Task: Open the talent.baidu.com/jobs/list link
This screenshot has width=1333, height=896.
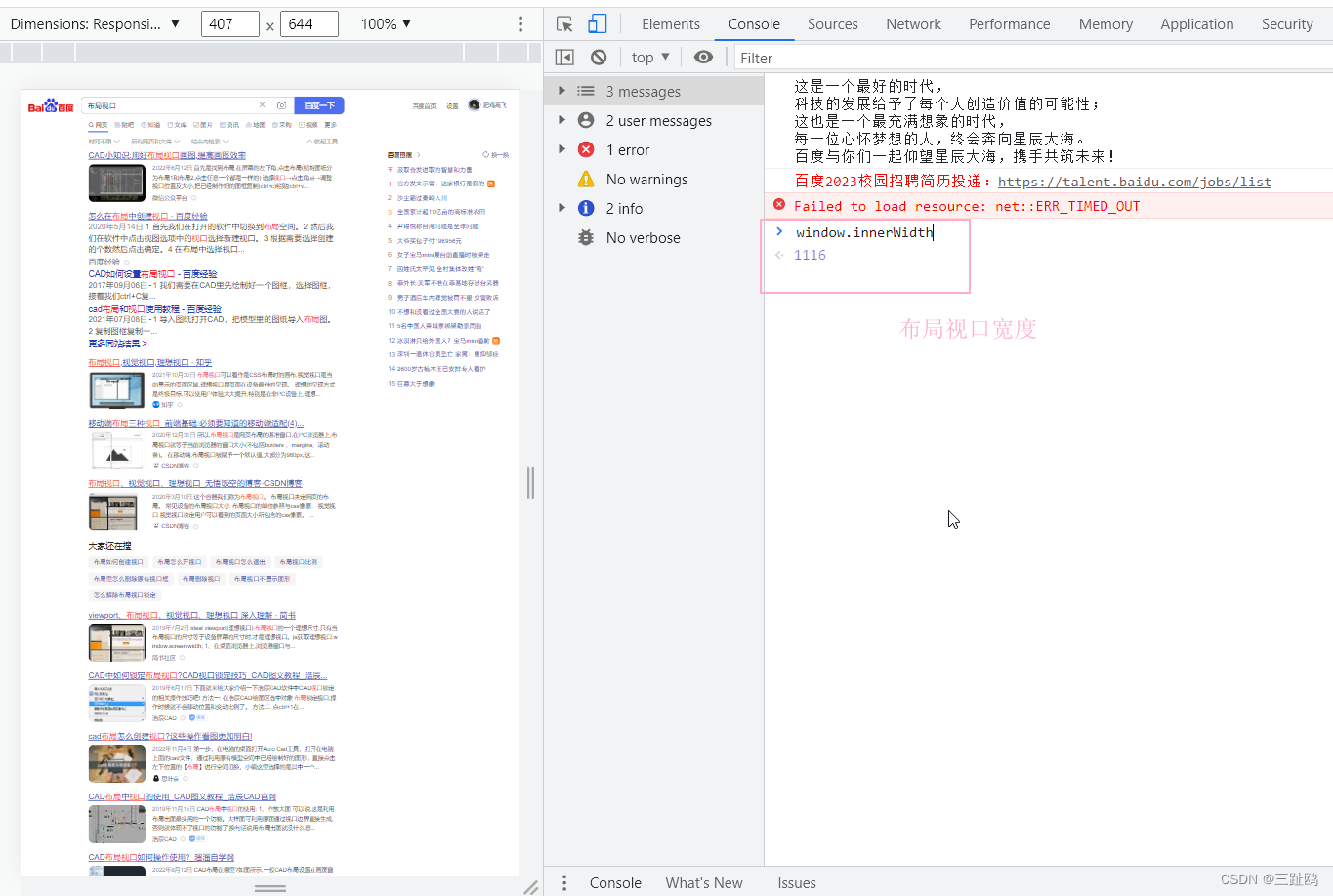Action: [1135, 182]
